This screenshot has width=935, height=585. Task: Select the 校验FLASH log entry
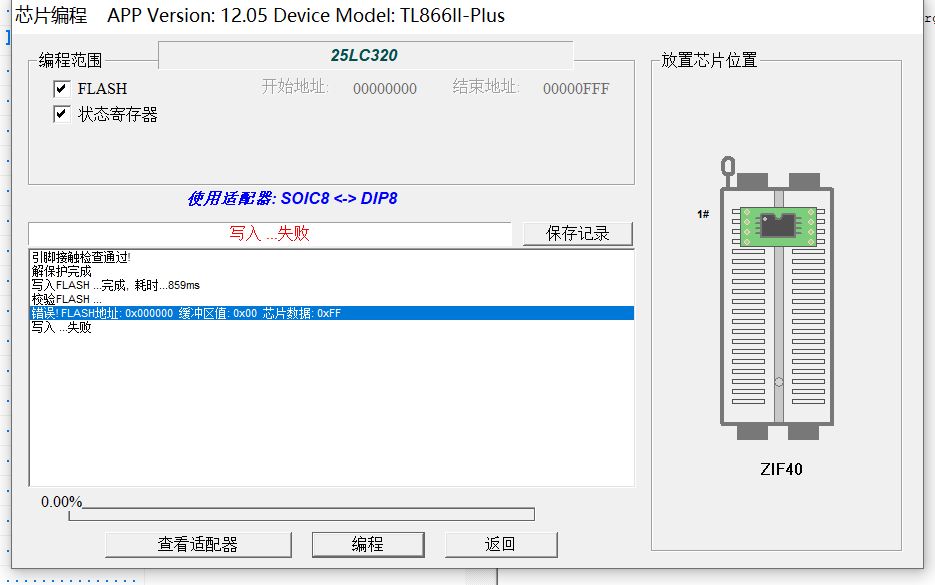point(66,299)
